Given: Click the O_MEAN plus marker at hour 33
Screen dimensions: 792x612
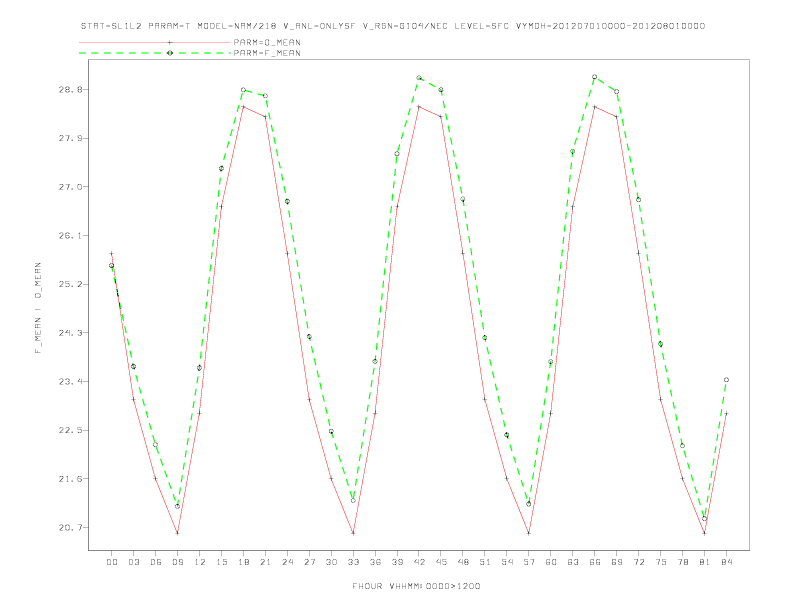Looking at the screenshot, I should click(x=353, y=533).
